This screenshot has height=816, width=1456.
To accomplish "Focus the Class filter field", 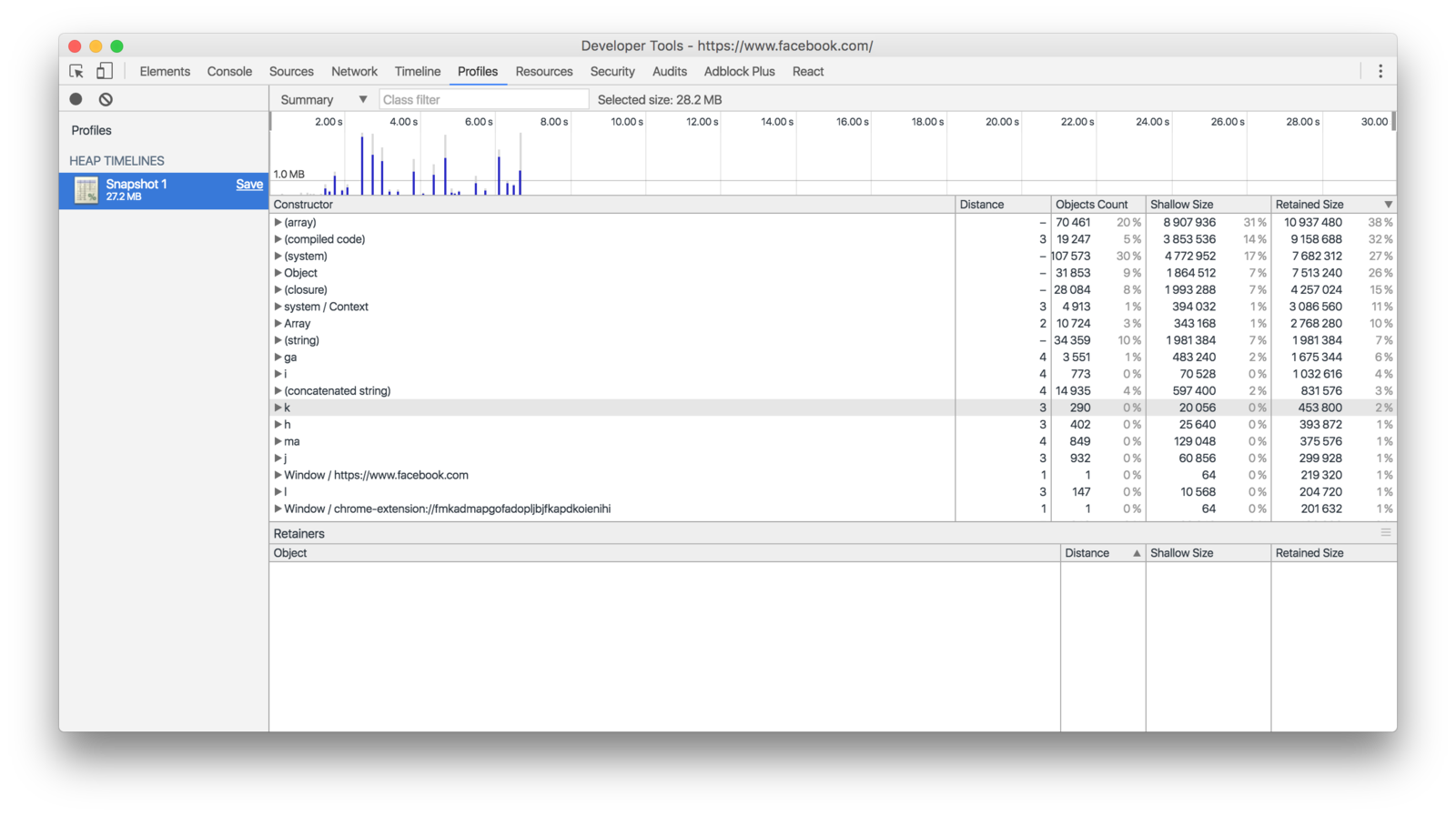I will tap(483, 99).
